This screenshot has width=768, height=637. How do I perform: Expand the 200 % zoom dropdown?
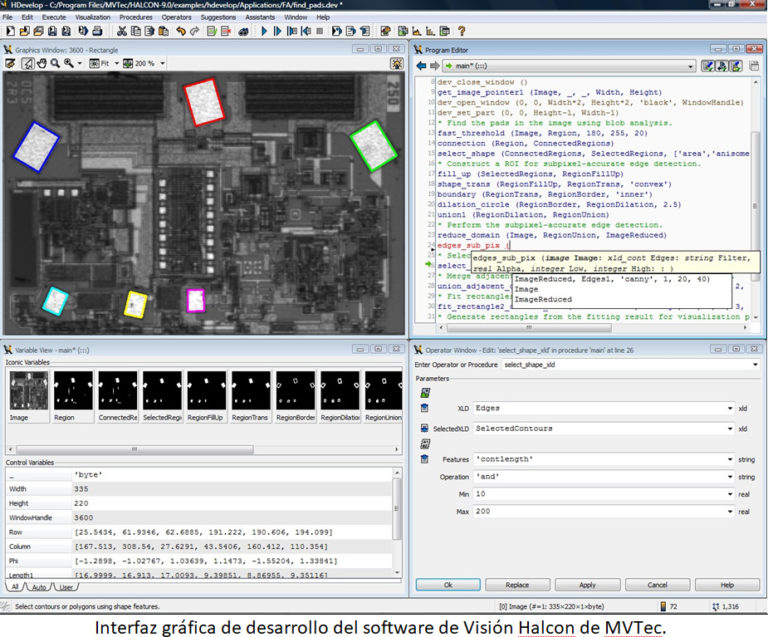(x=162, y=63)
